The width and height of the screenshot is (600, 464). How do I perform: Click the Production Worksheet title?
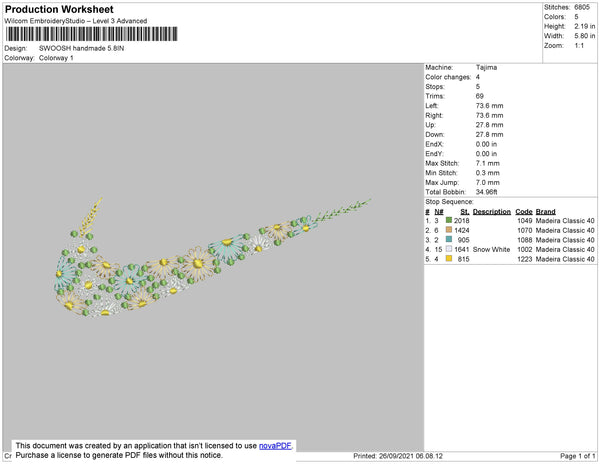(59, 9)
